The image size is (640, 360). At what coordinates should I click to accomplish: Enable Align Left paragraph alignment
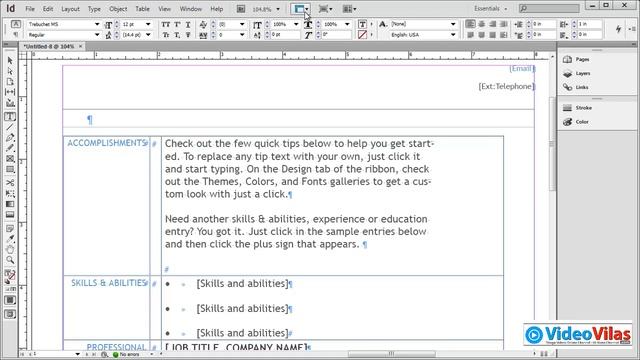coord(470,24)
